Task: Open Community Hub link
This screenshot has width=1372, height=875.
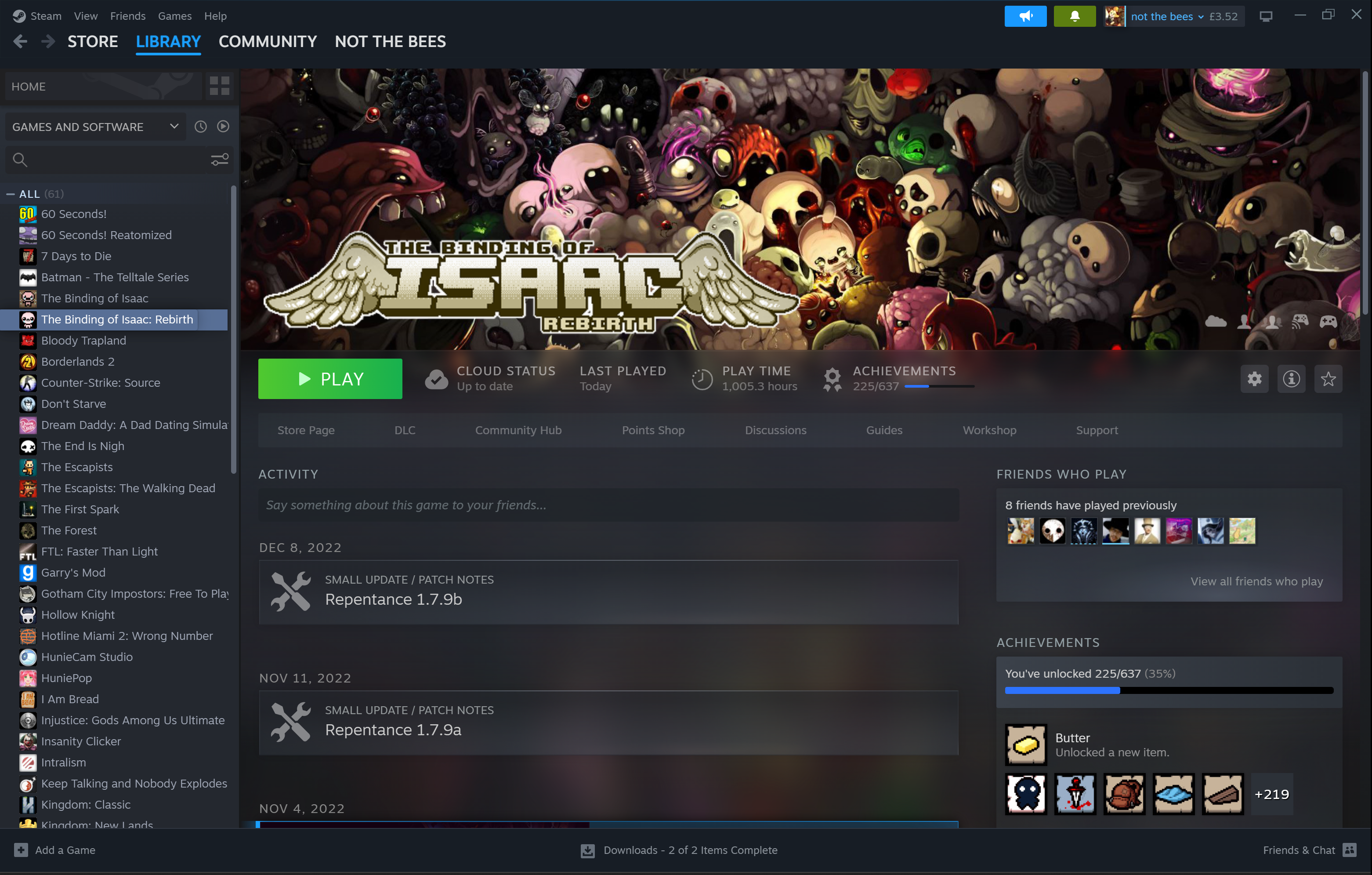Action: [x=518, y=430]
